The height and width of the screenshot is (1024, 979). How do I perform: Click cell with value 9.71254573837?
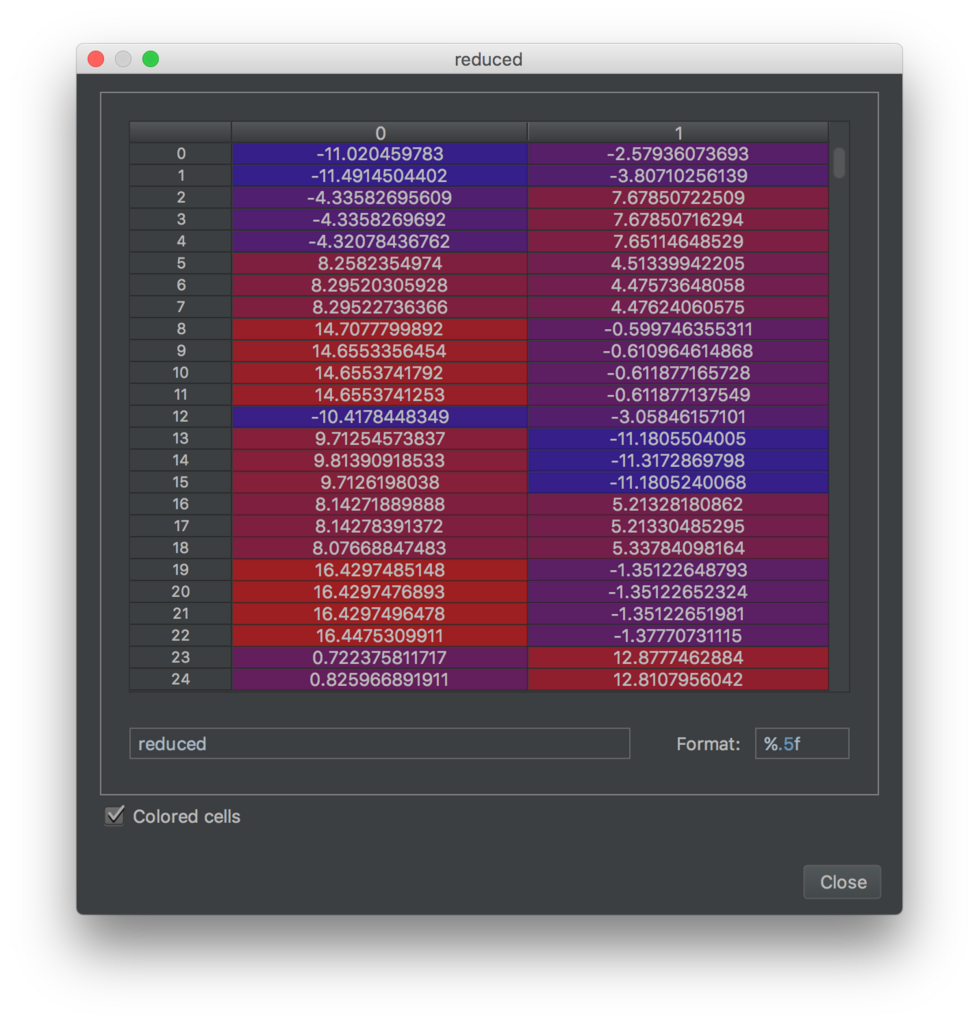pyautogui.click(x=379, y=438)
